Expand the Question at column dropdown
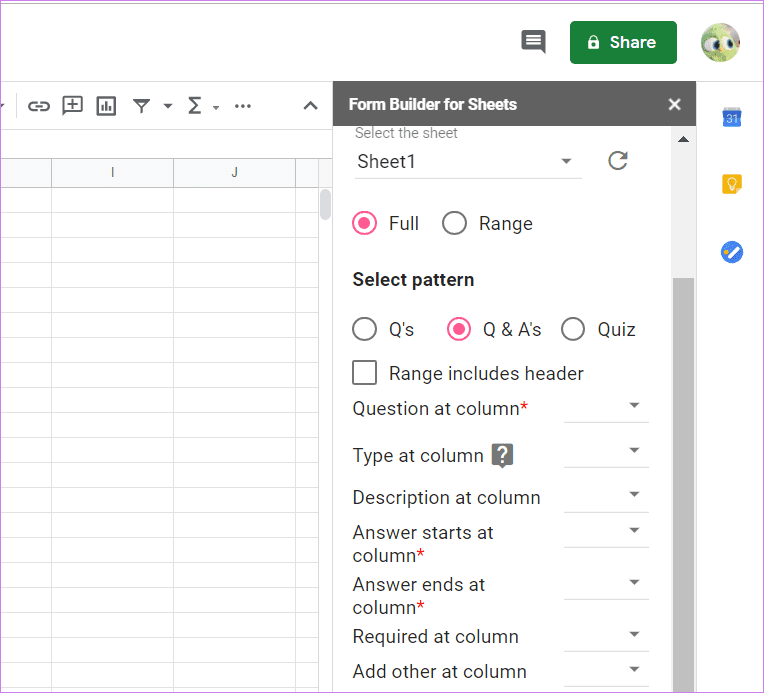Screen dimensions: 764x693 (x=606, y=407)
